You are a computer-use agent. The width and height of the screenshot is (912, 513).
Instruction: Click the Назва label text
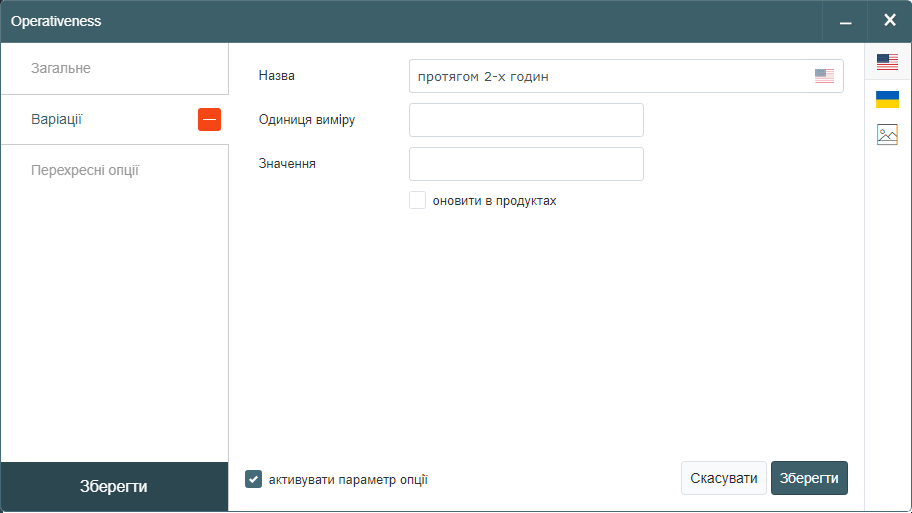click(x=276, y=76)
